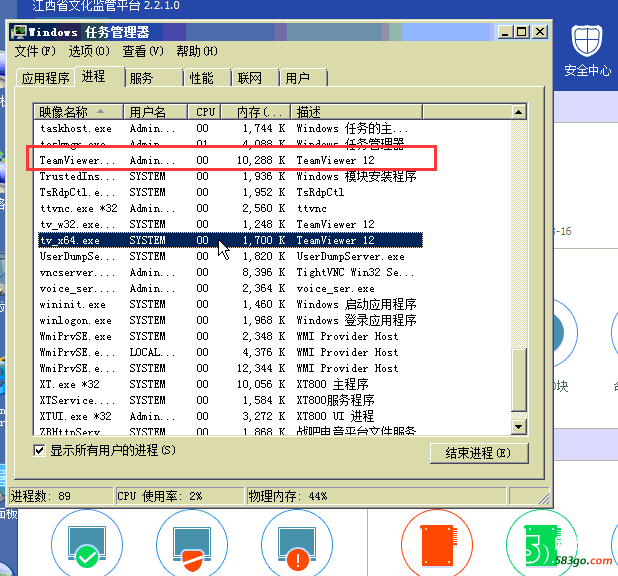Click the Task Manager title bar icon
Screen dimensions: 618x576
pyautogui.click(x=19, y=32)
